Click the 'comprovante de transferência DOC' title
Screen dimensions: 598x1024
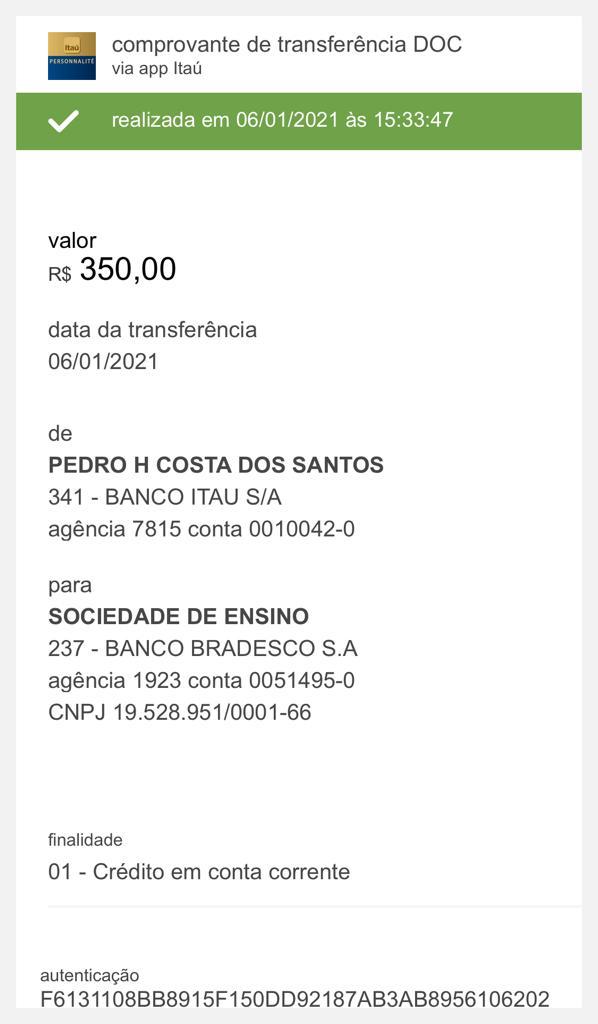tap(287, 44)
